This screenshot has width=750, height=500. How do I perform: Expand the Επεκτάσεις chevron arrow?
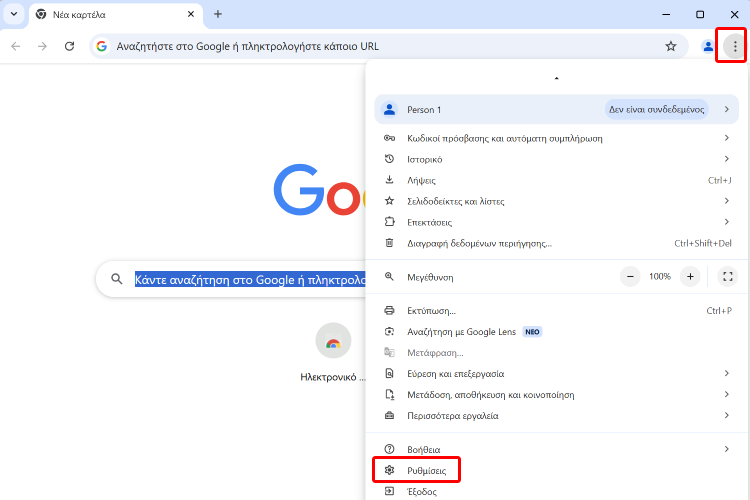pos(727,222)
